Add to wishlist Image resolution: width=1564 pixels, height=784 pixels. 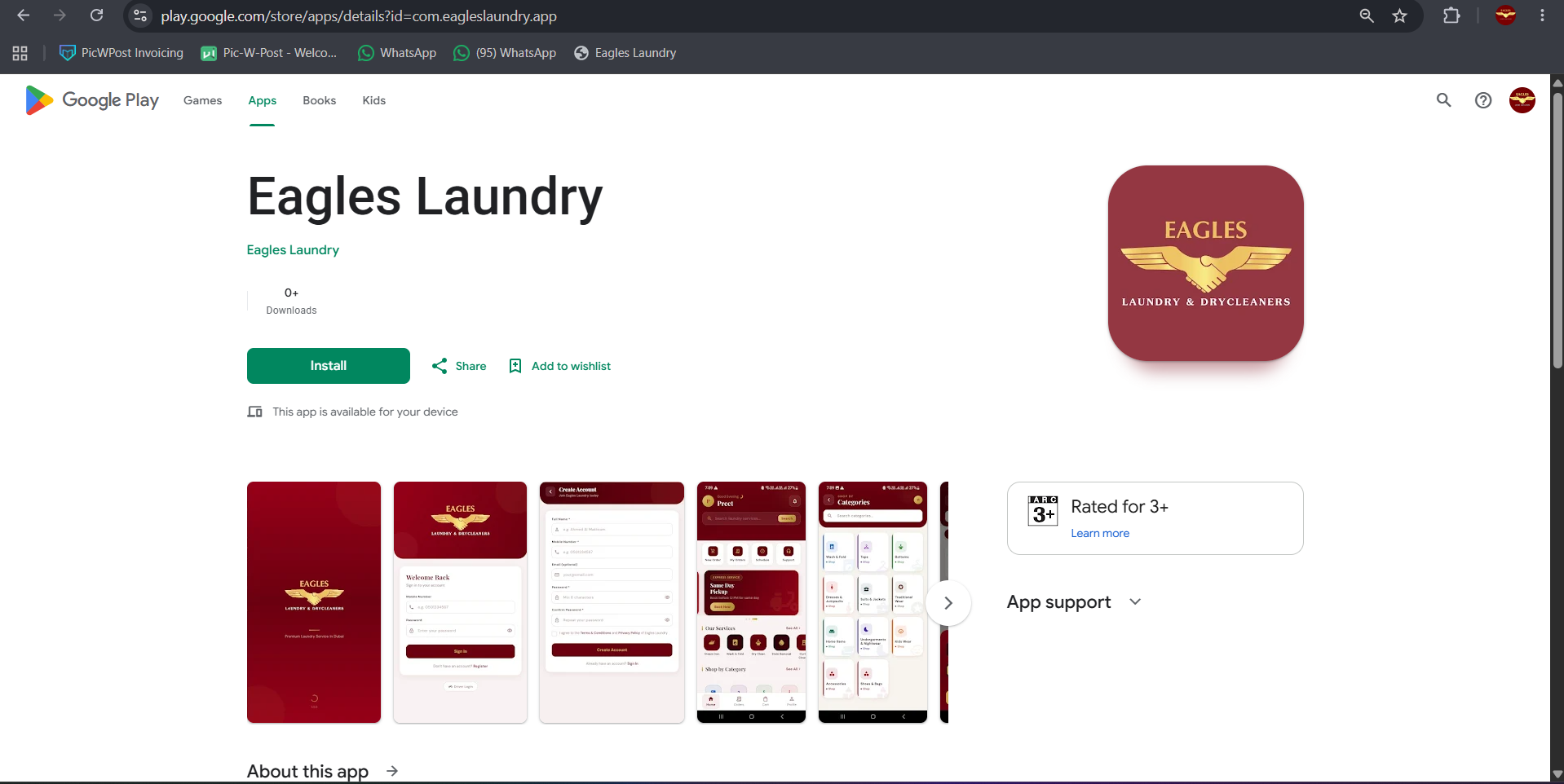[x=559, y=366]
